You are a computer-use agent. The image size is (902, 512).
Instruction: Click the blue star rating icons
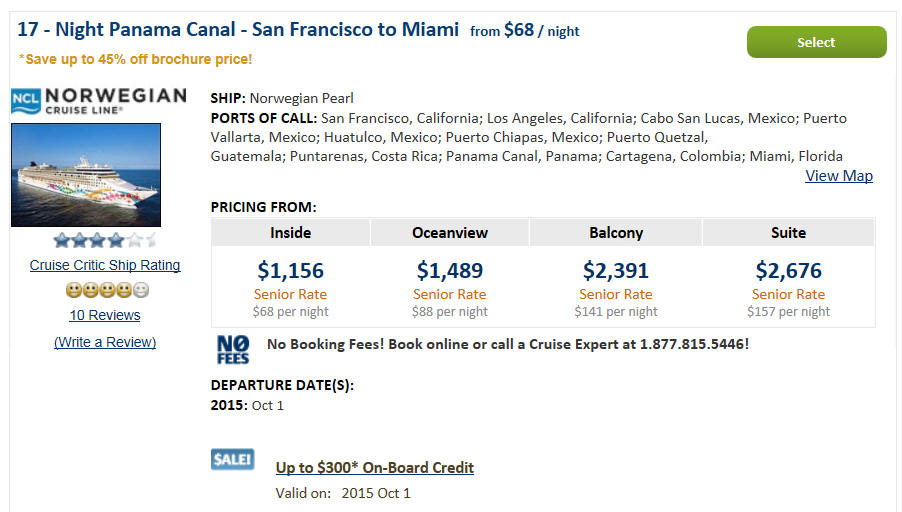pyautogui.click(x=105, y=240)
